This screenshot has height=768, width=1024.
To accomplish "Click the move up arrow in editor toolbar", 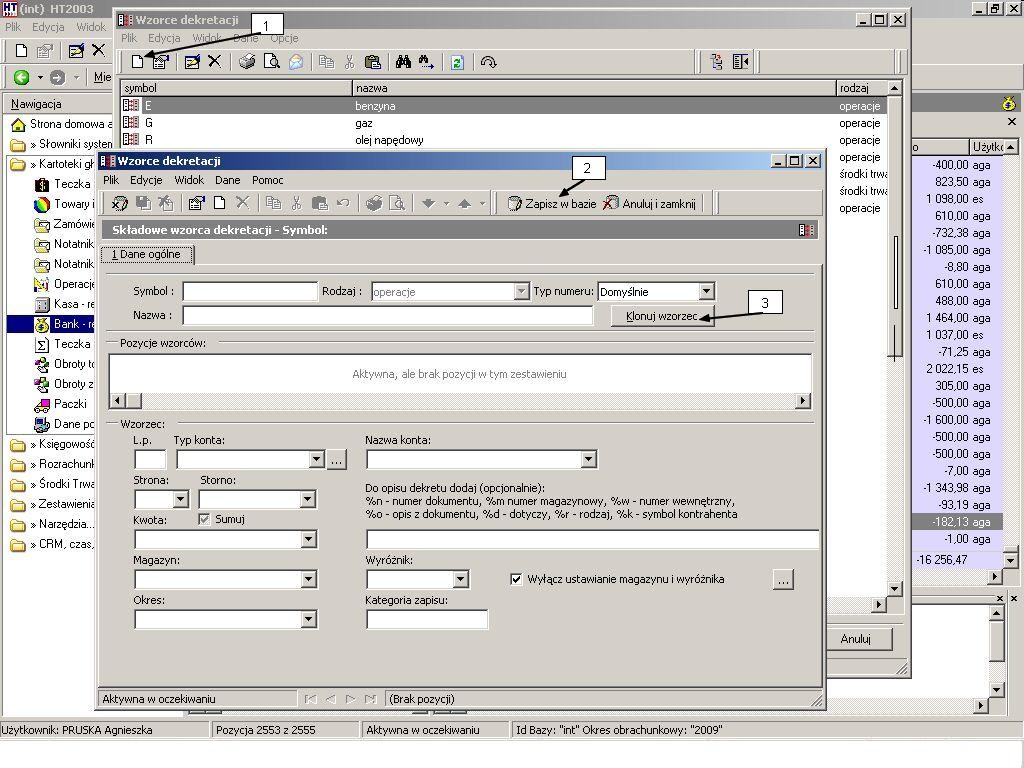I will pyautogui.click(x=464, y=203).
